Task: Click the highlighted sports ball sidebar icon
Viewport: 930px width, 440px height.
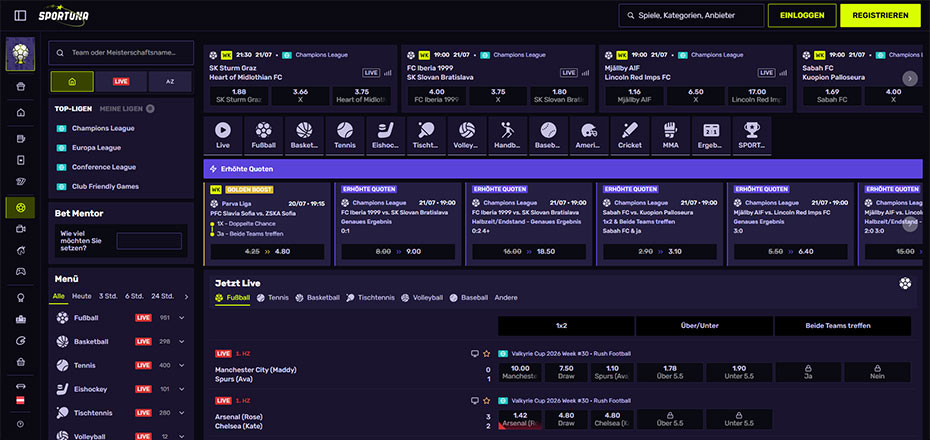Action: coord(20,208)
